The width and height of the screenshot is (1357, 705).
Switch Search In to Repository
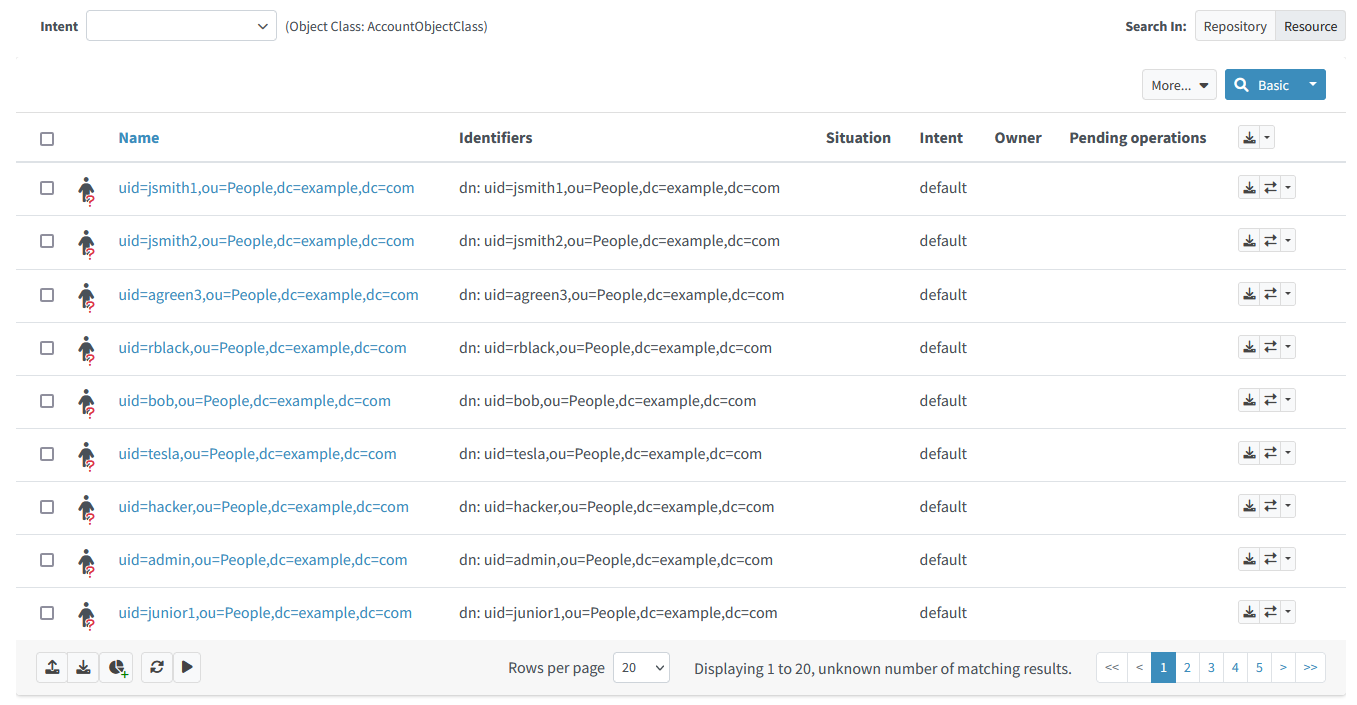tap(1234, 25)
